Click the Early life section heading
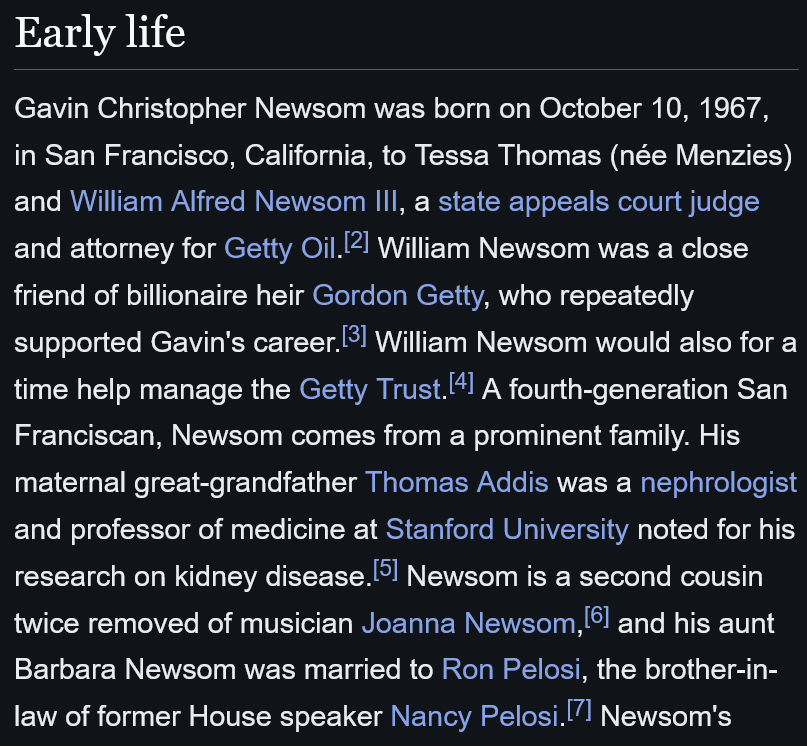 tap(100, 33)
